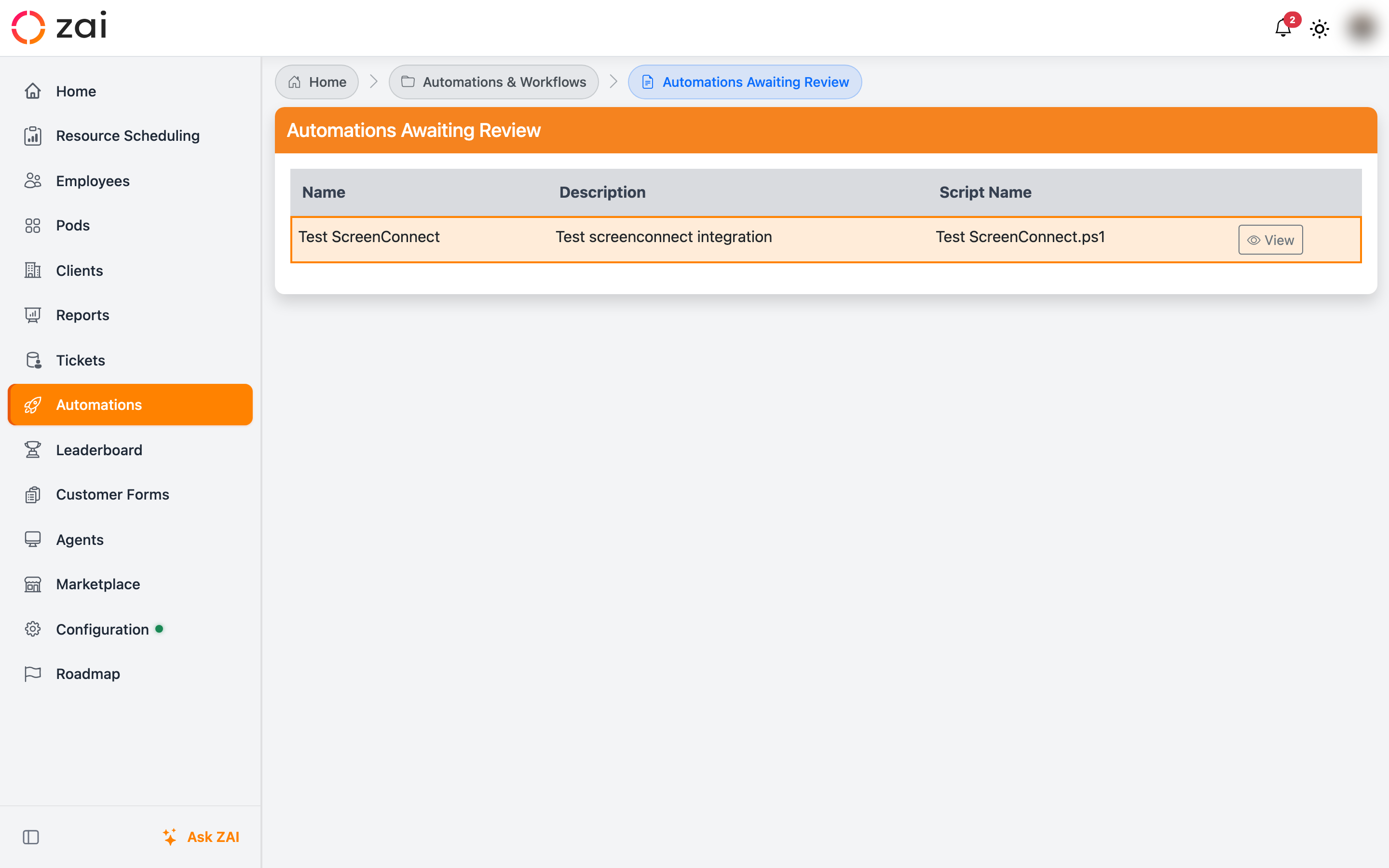This screenshot has height=868, width=1389.
Task: Click the Home breadcrumb
Action: click(317, 82)
